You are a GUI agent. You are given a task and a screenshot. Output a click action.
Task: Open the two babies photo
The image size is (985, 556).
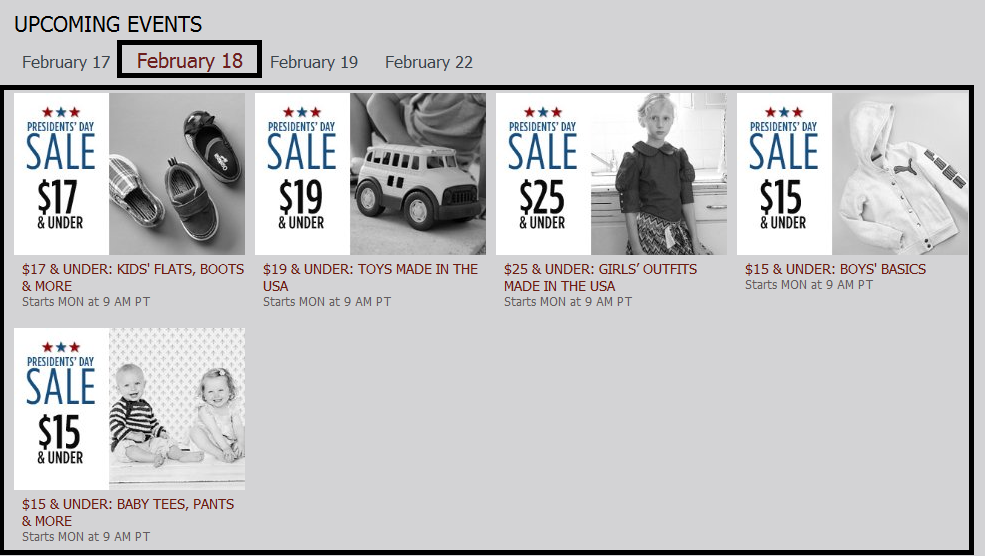[177, 408]
